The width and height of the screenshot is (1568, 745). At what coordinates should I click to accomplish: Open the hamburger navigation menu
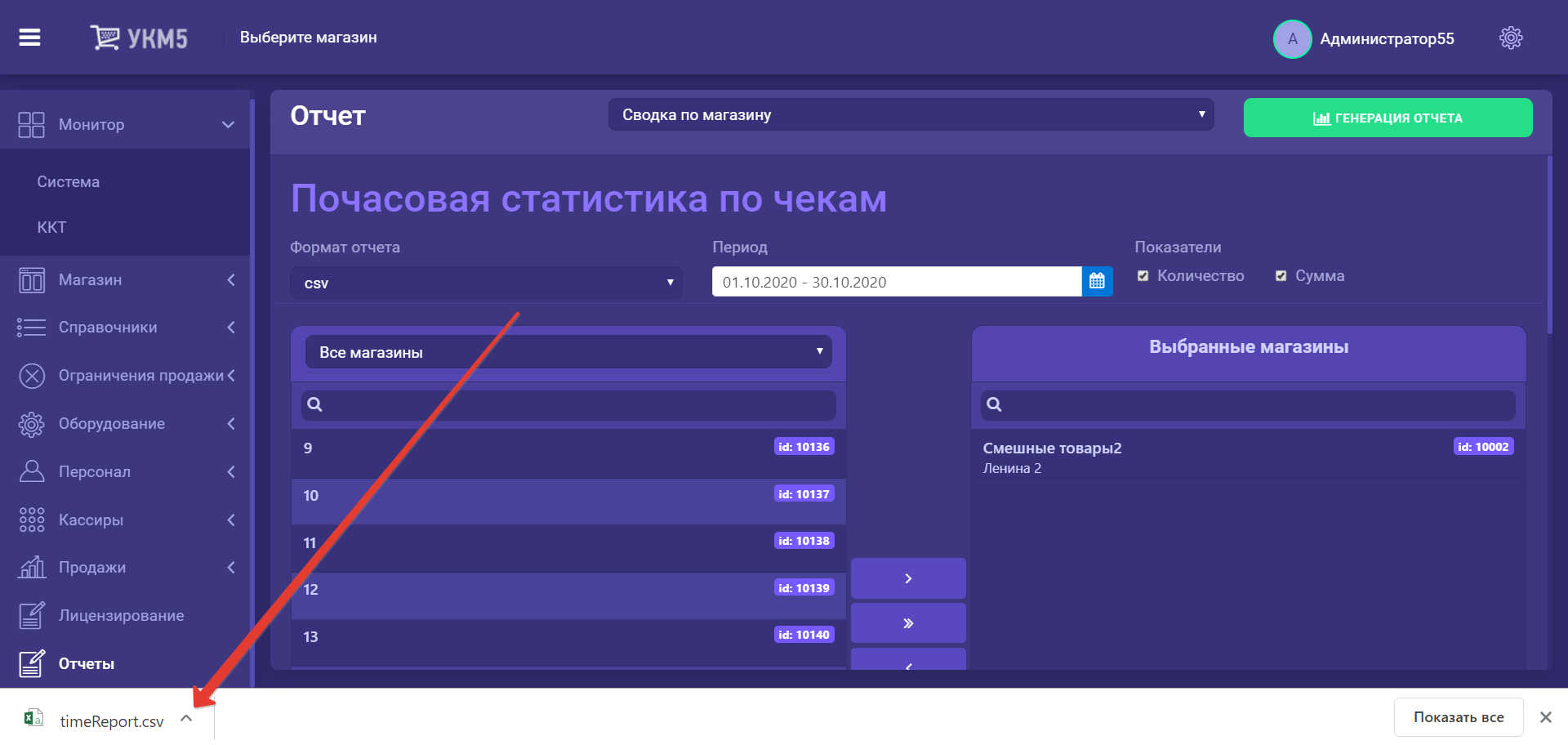click(x=29, y=38)
